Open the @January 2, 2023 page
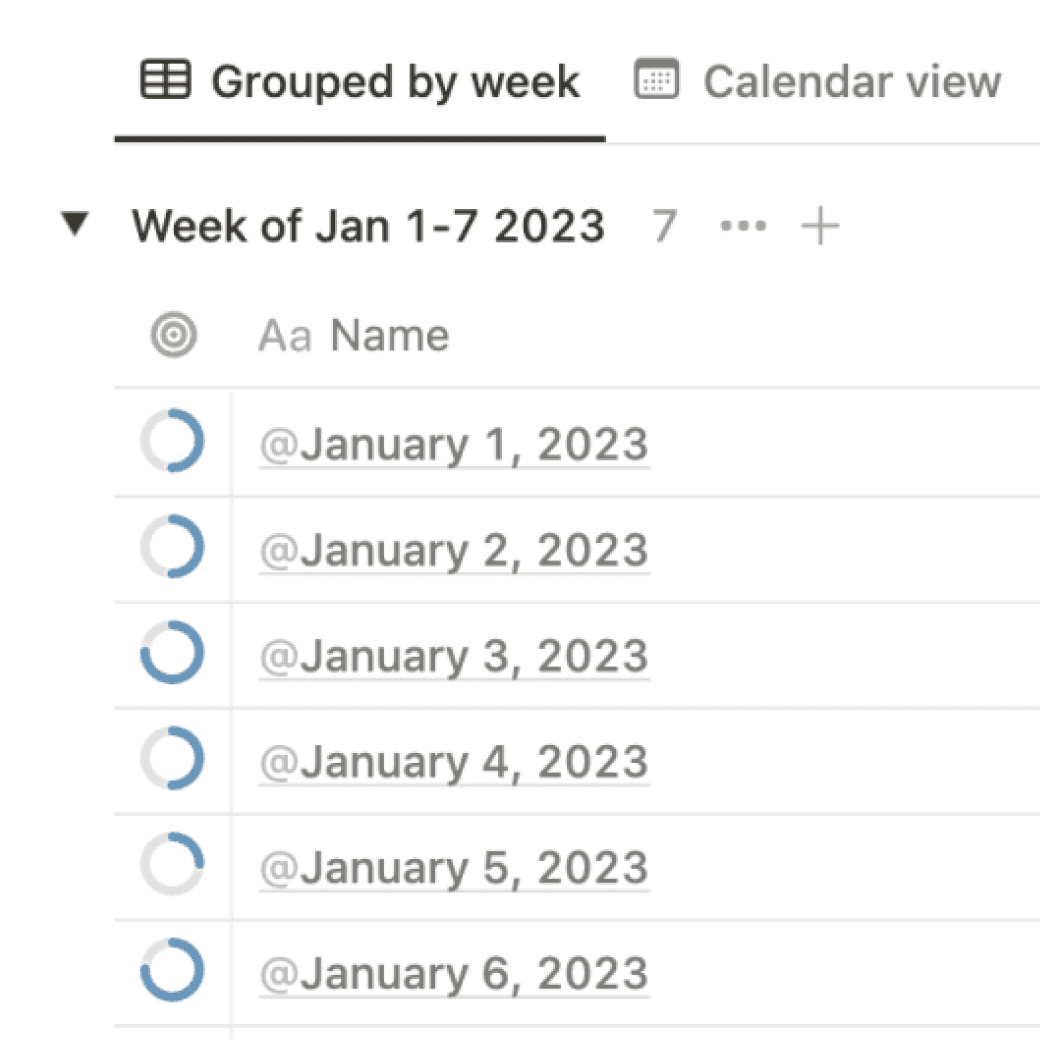The width and height of the screenshot is (1040, 1040). click(x=454, y=552)
